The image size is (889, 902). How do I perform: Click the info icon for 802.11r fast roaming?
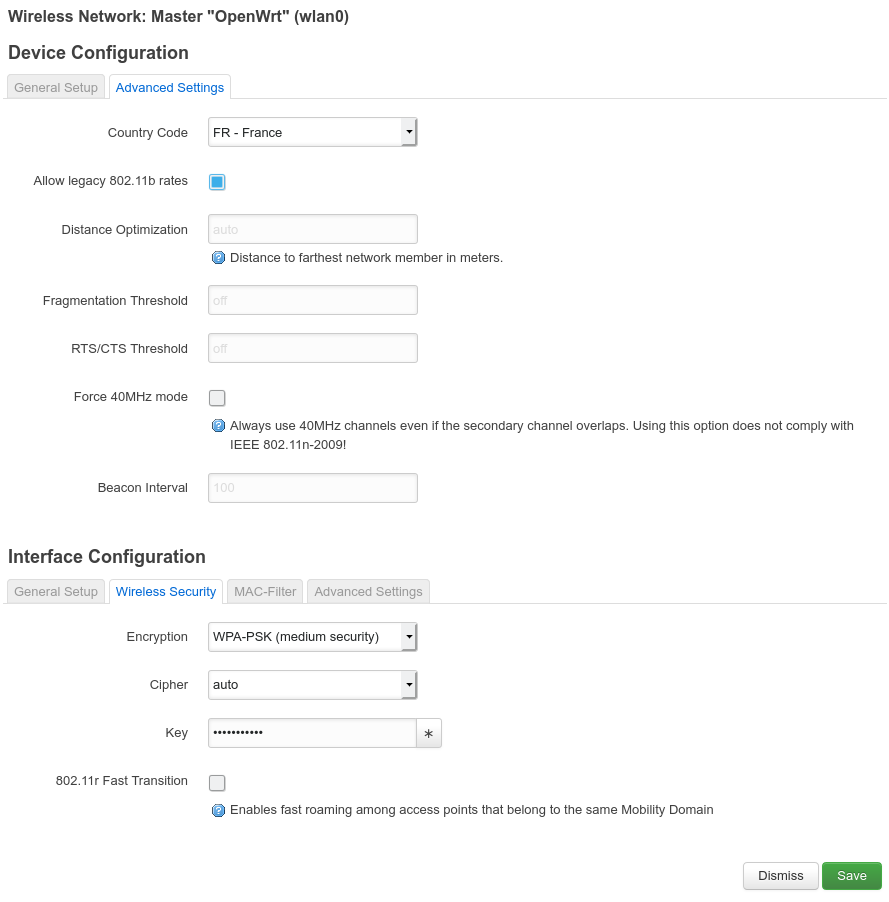[218, 810]
